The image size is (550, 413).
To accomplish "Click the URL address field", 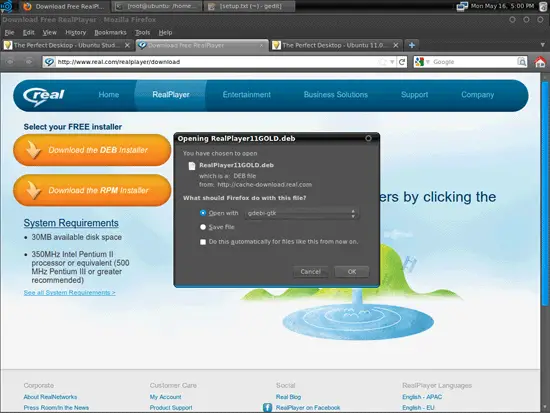I will pos(216,62).
